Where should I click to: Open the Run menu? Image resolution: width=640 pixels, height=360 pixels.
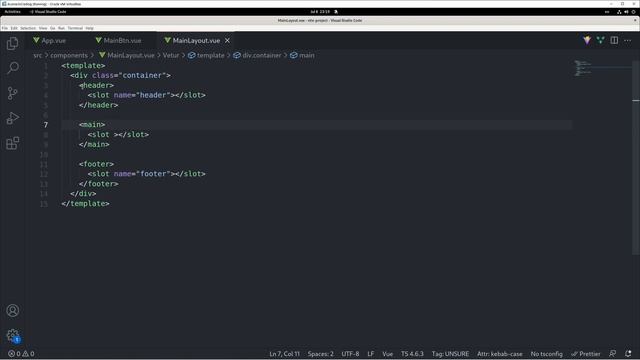[x=61, y=28]
